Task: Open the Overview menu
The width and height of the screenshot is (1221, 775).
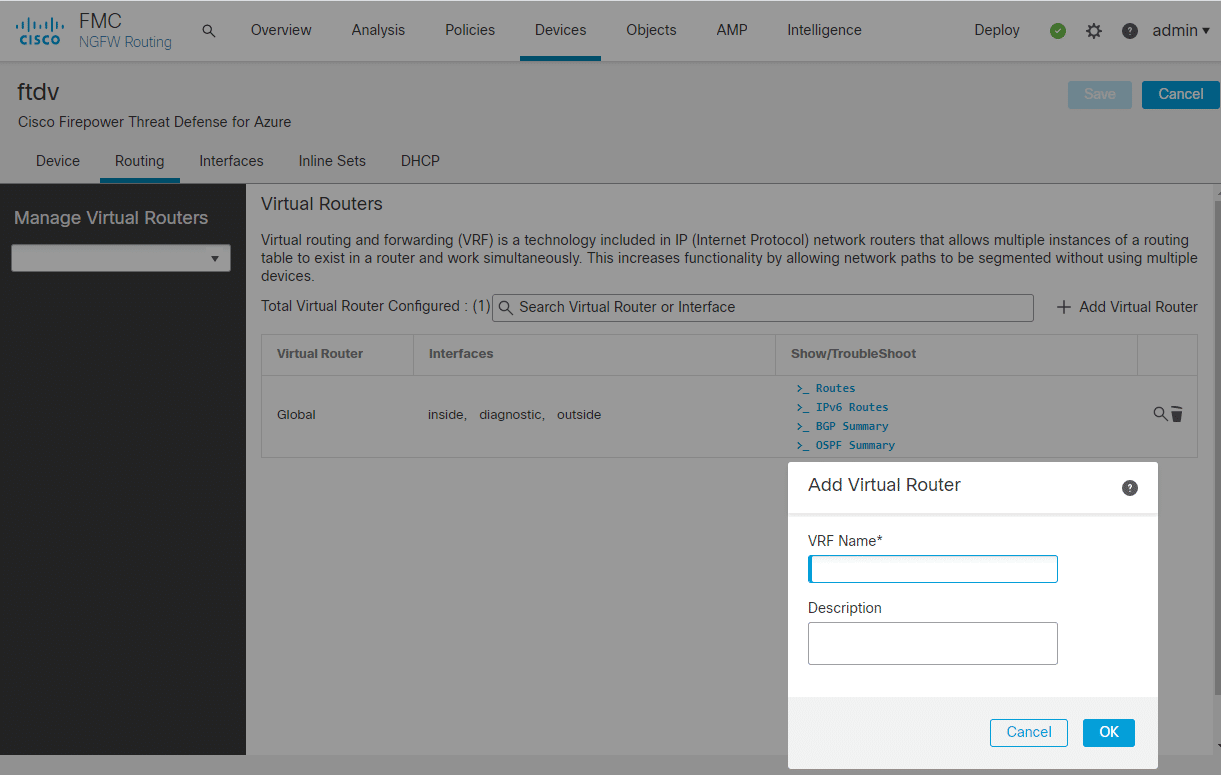Action: coord(281,30)
